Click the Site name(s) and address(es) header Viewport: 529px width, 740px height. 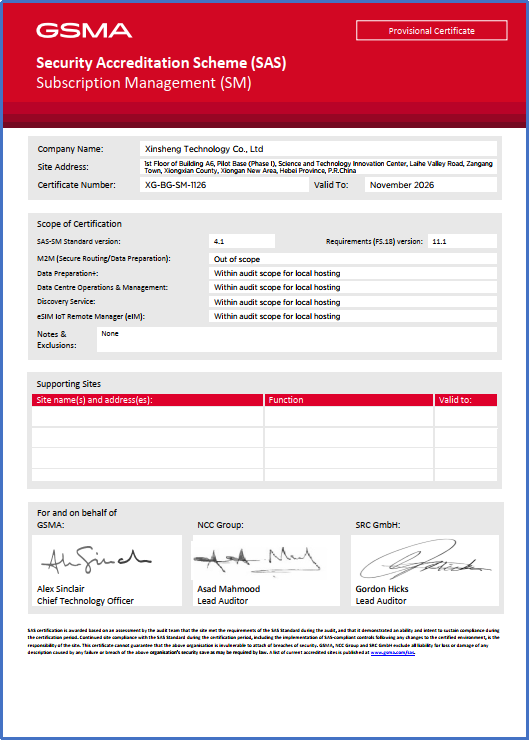click(x=147, y=400)
